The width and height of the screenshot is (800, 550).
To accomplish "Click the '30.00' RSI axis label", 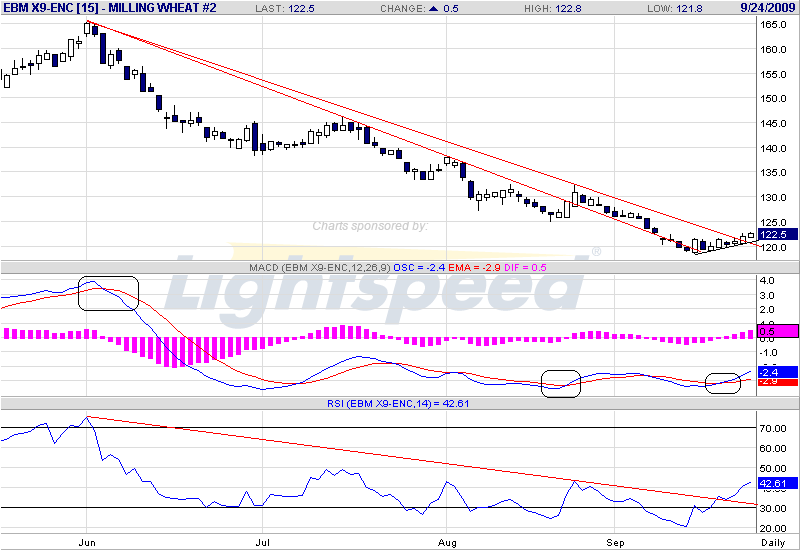I will 773,509.
